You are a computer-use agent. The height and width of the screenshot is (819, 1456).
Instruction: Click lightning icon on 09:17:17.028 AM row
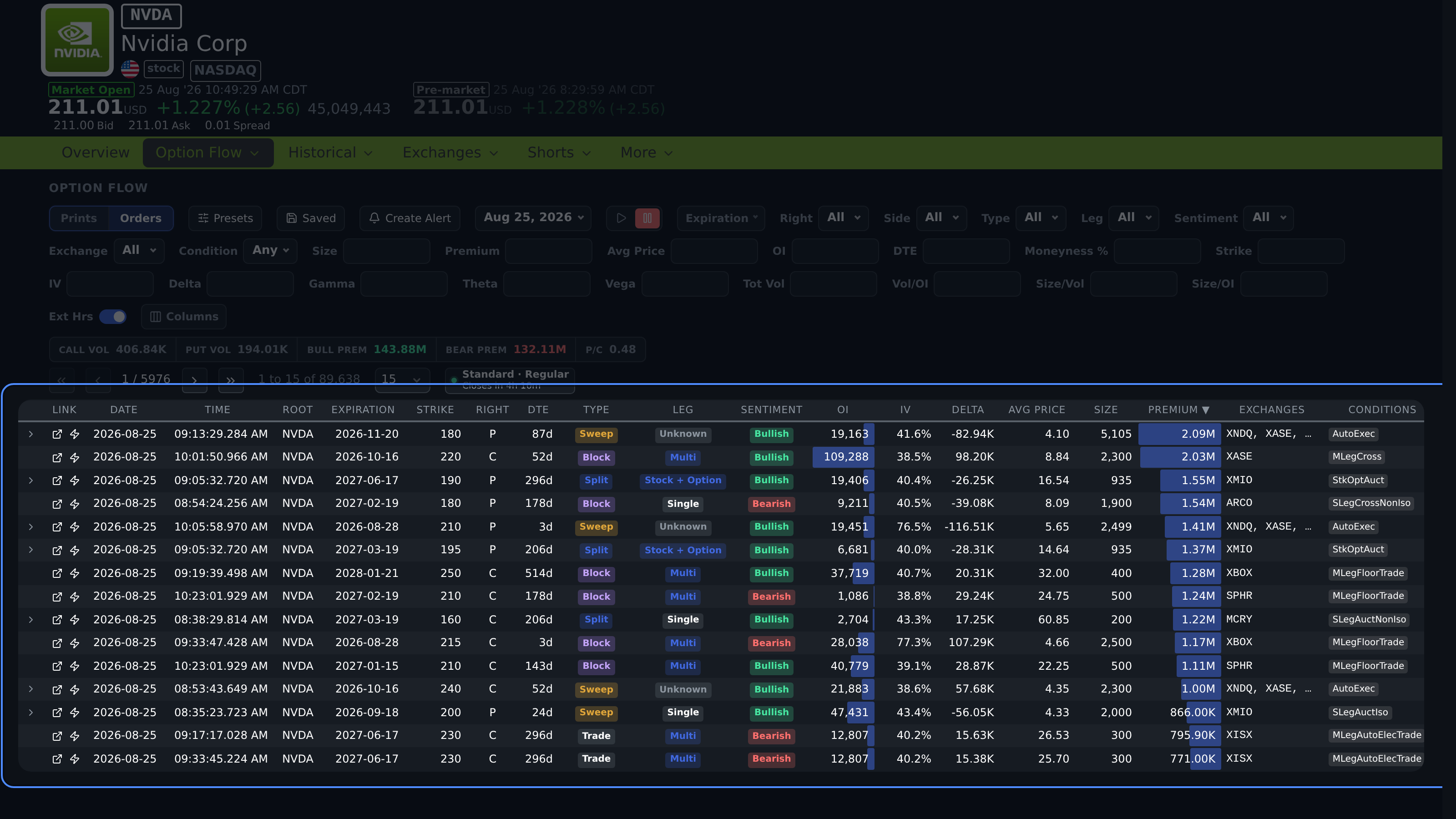click(75, 735)
